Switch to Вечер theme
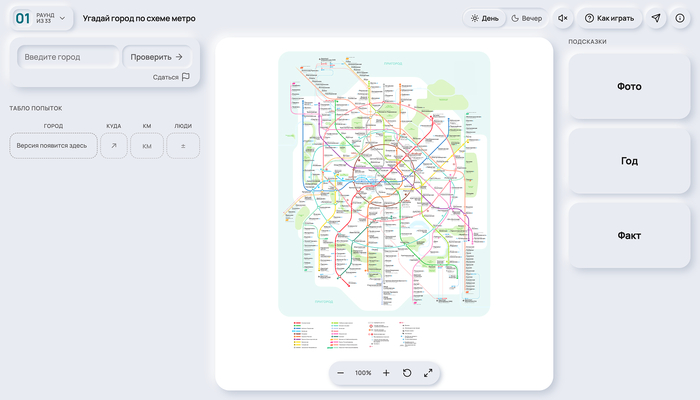The height and width of the screenshot is (400, 700). [526, 18]
